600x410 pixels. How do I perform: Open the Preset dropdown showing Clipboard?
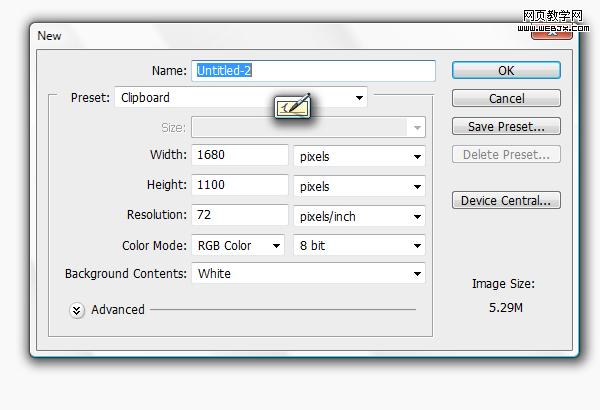point(241,98)
